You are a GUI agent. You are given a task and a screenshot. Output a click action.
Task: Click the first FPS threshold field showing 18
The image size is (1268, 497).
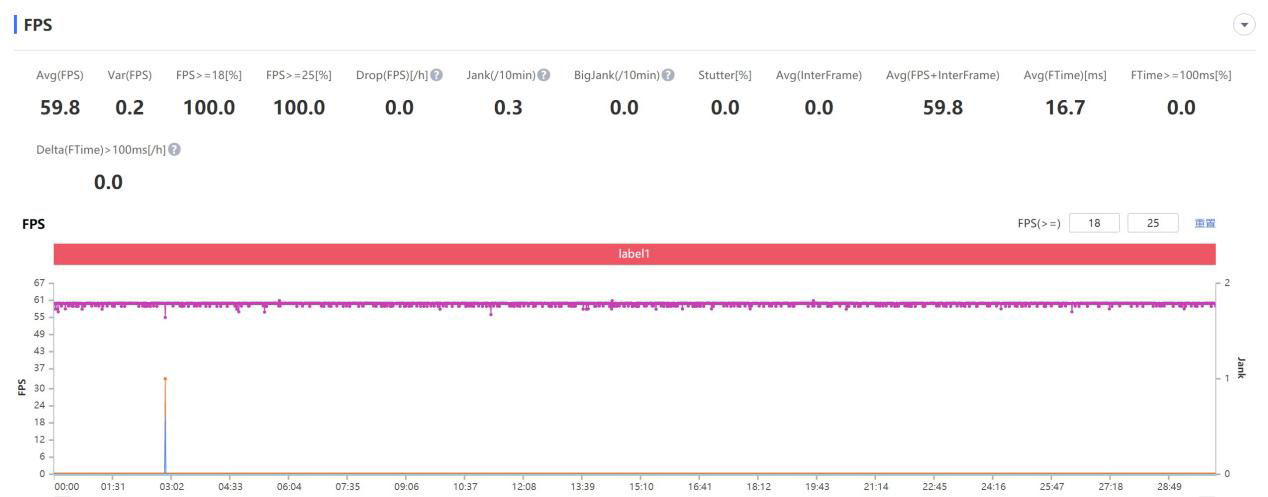coord(1094,223)
